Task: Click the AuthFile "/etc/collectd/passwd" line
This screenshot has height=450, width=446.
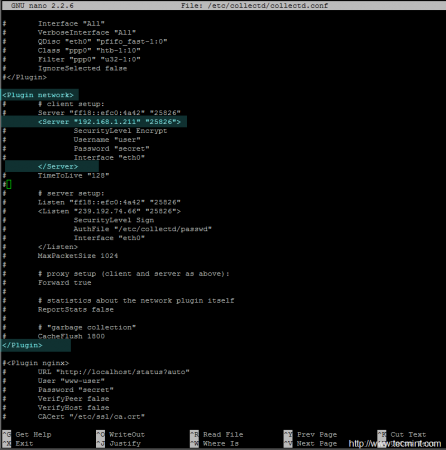Action: pyautogui.click(x=143, y=229)
